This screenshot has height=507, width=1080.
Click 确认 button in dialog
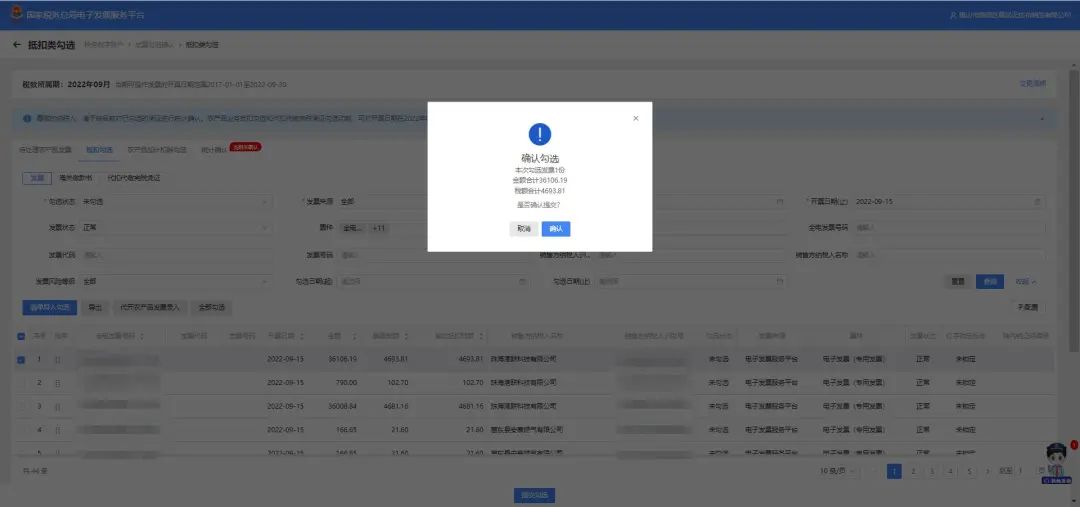[x=556, y=229]
